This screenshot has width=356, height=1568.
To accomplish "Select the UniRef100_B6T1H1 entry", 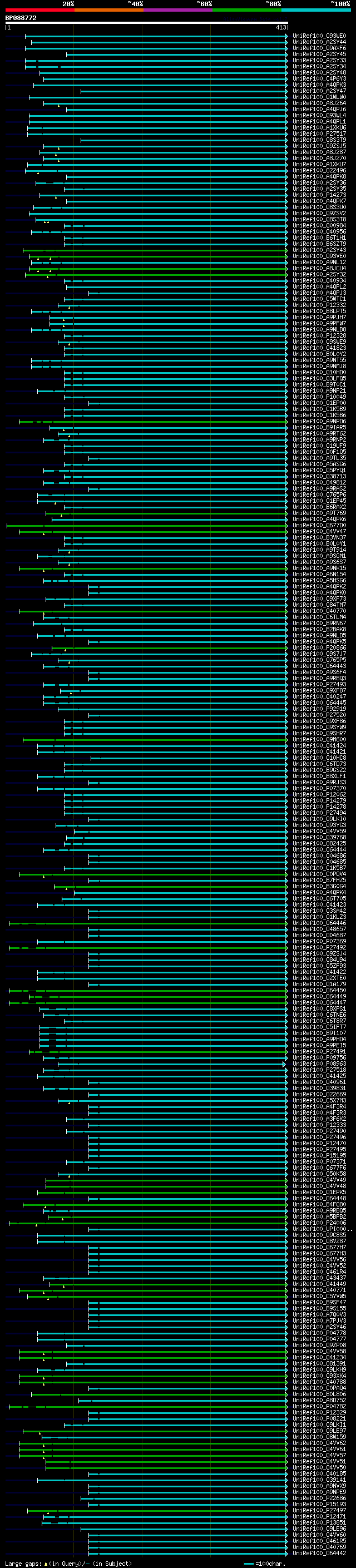I will click(319, 238).
